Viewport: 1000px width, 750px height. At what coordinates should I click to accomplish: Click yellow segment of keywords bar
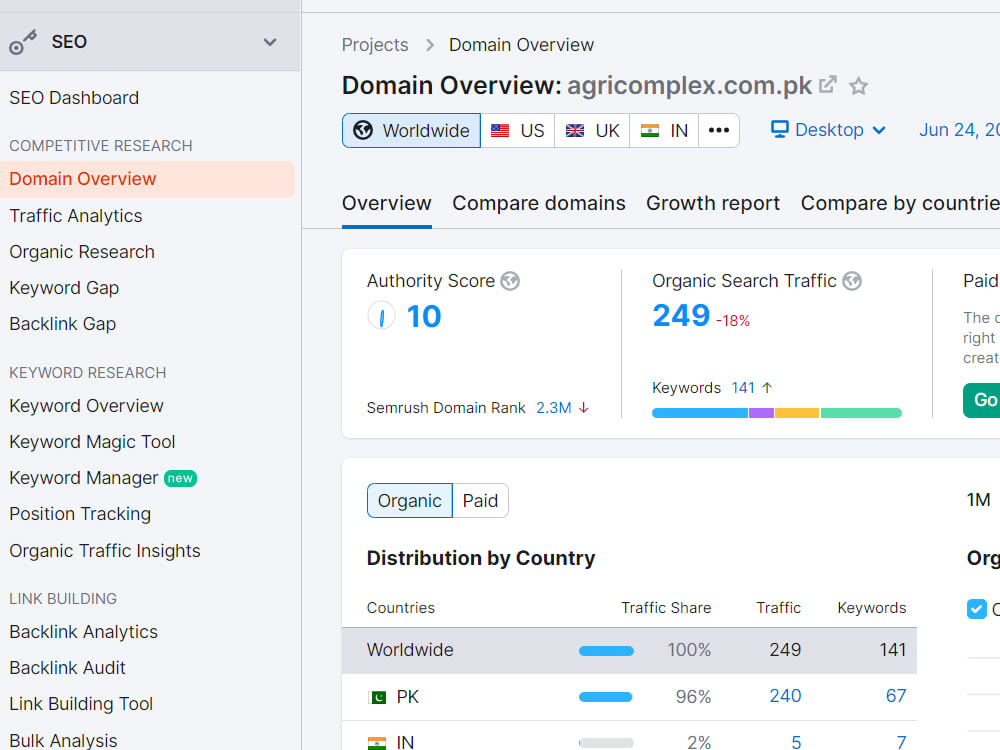coord(797,413)
